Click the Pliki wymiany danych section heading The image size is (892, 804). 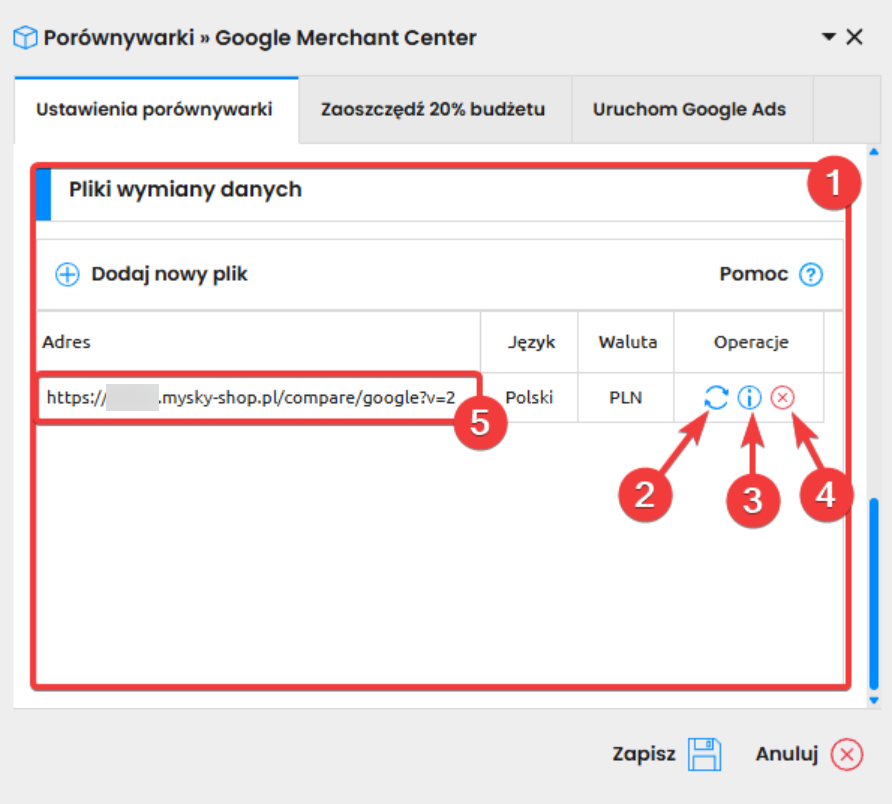tap(185, 189)
